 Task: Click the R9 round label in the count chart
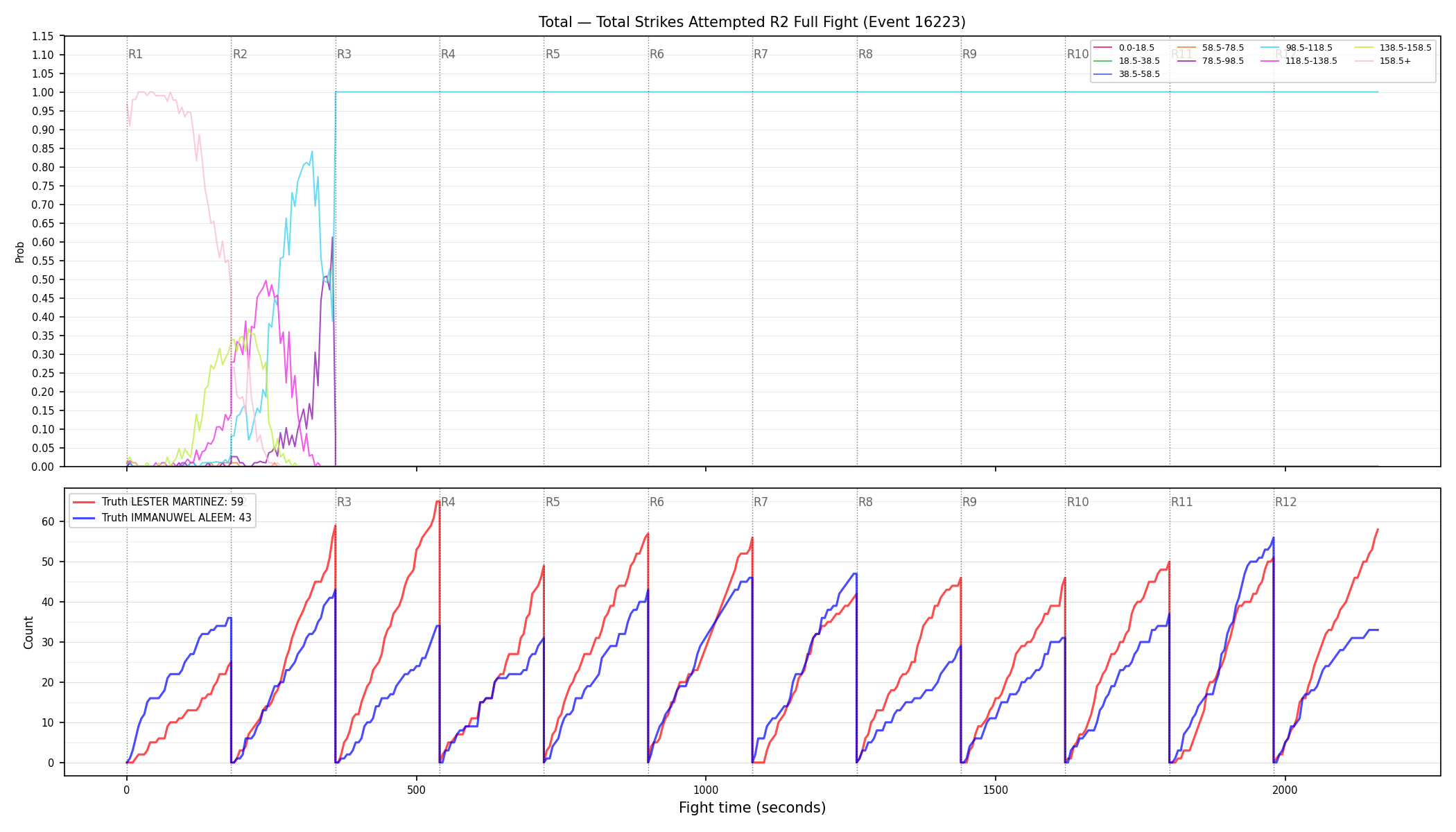coord(969,502)
